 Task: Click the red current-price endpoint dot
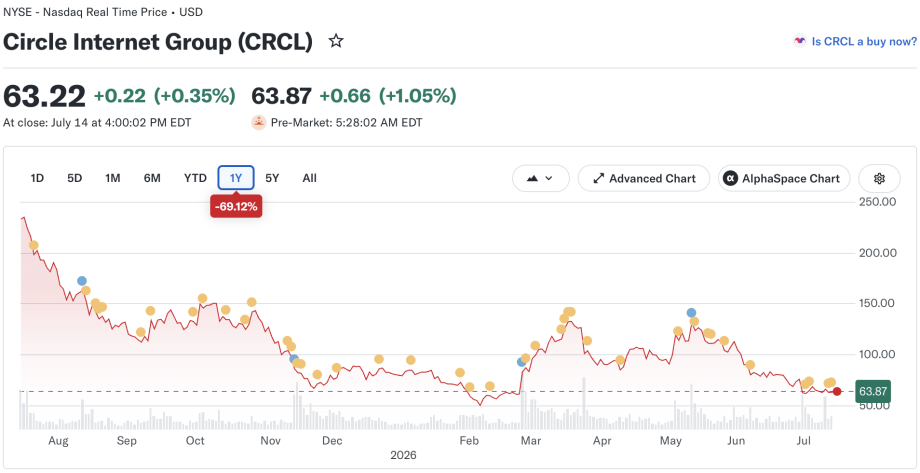coord(837,391)
